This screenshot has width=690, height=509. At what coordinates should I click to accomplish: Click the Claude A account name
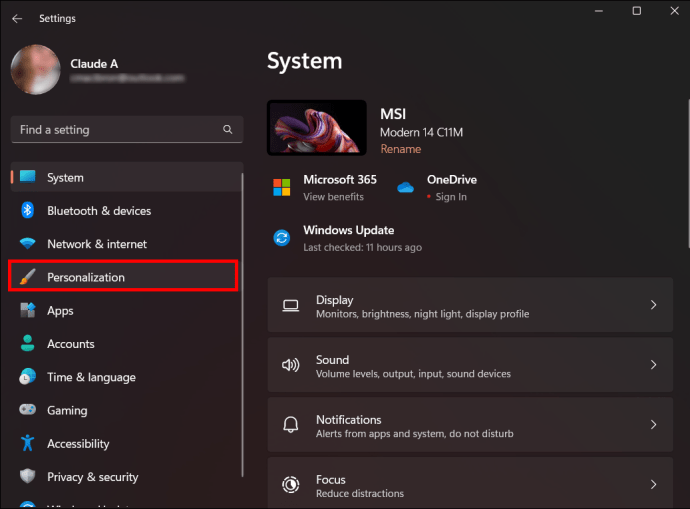point(94,64)
